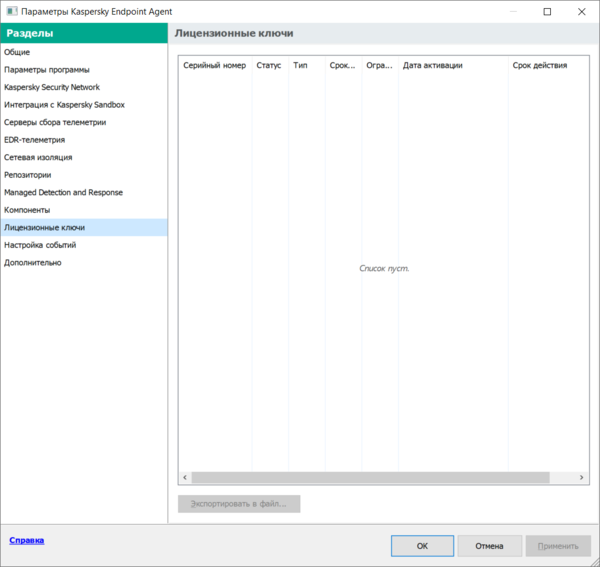The height and width of the screenshot is (567, 600).
Task: Select Лицензионные ключи in the sidebar
Action: click(84, 228)
